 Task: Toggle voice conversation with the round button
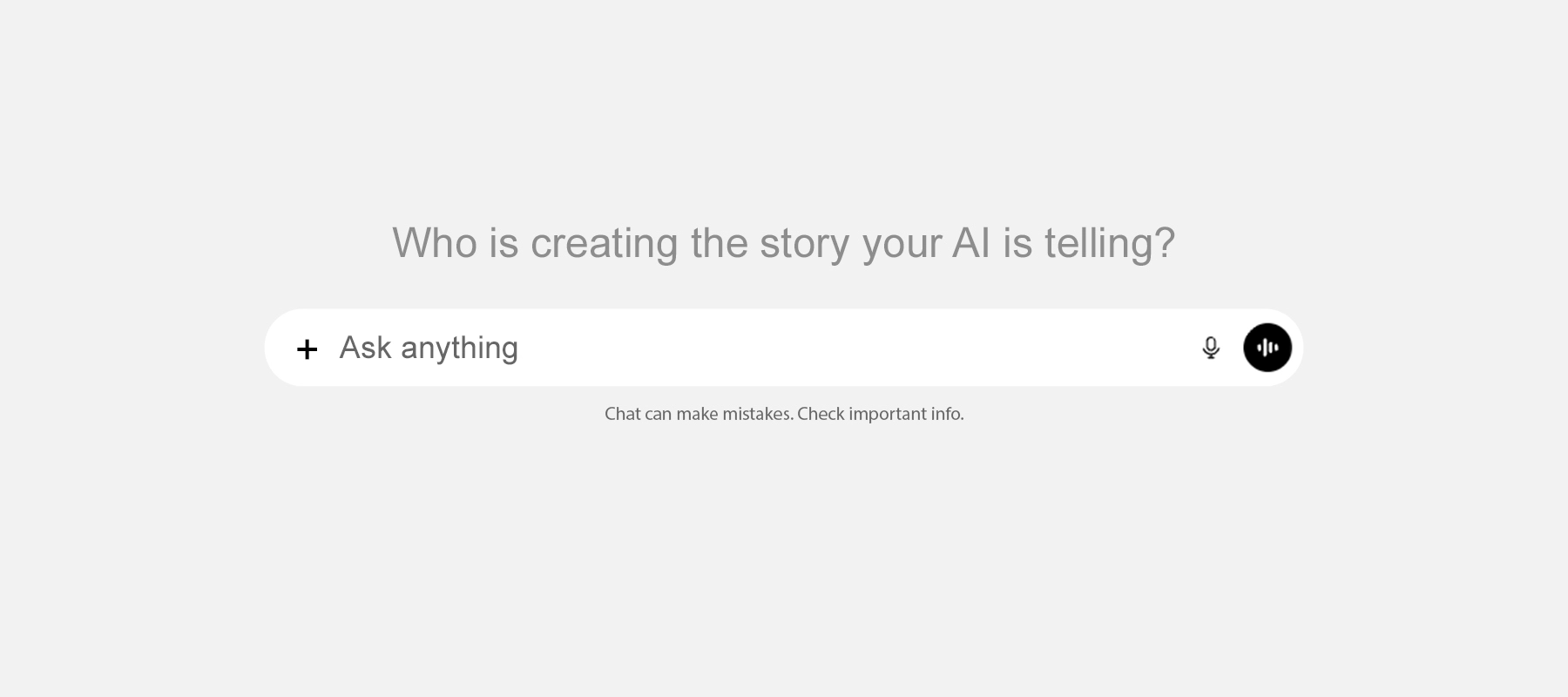(1267, 348)
